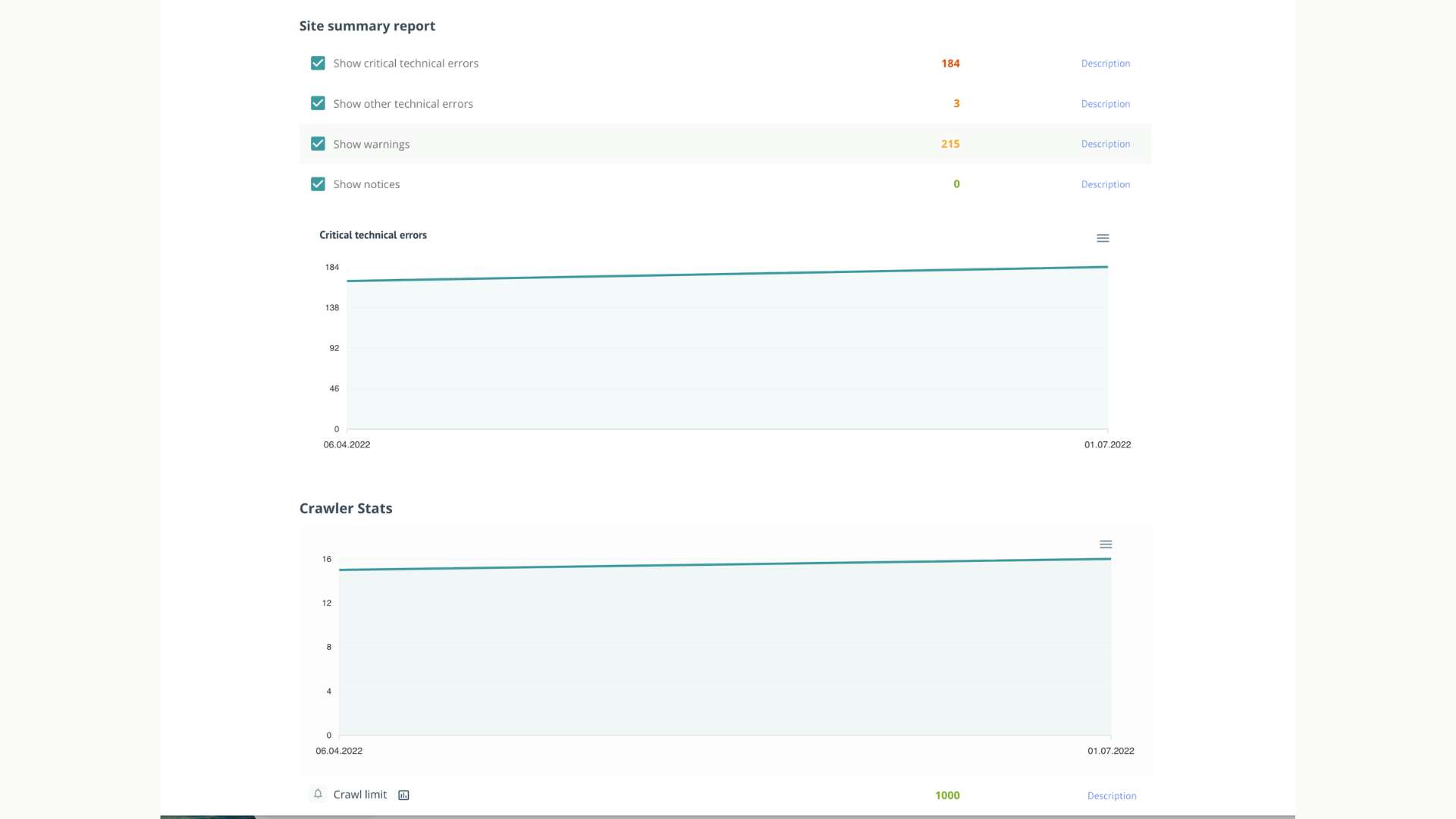Open Description link in the warnings row
The width and height of the screenshot is (1456, 819).
(x=1105, y=144)
